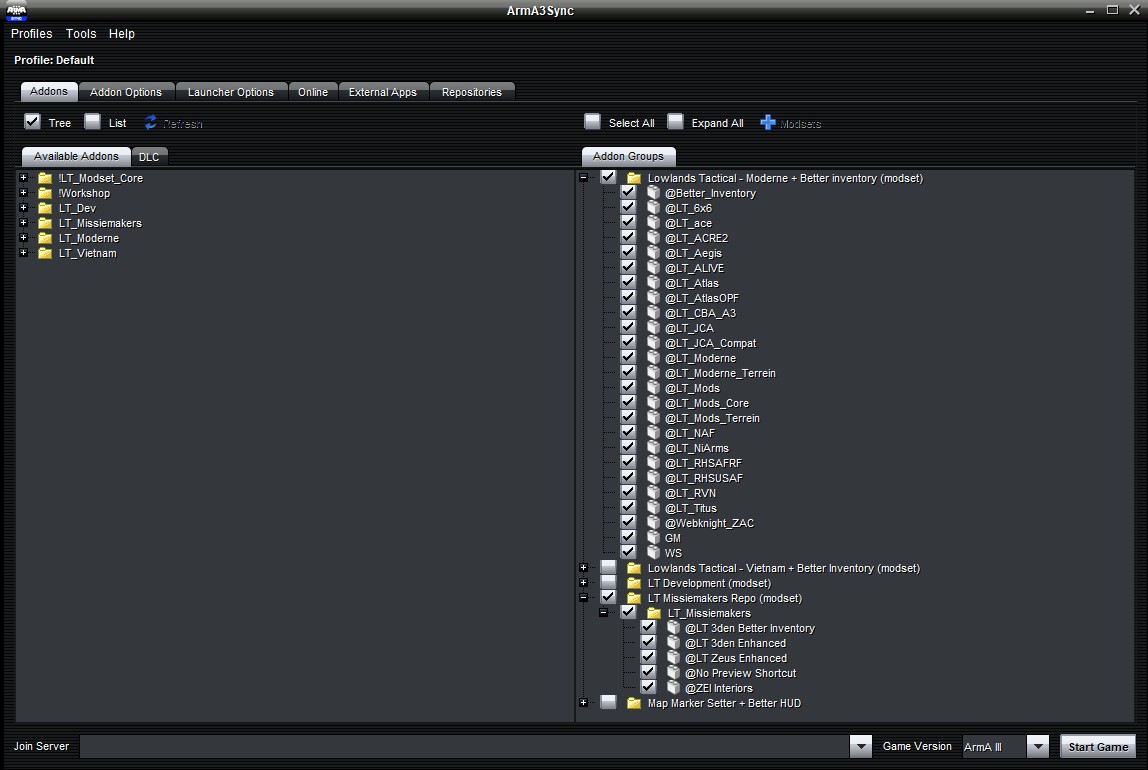The image size is (1148, 770).
Task: Click the LT_Missiemakers subfolder icon in Addon Groups
Action: [654, 613]
